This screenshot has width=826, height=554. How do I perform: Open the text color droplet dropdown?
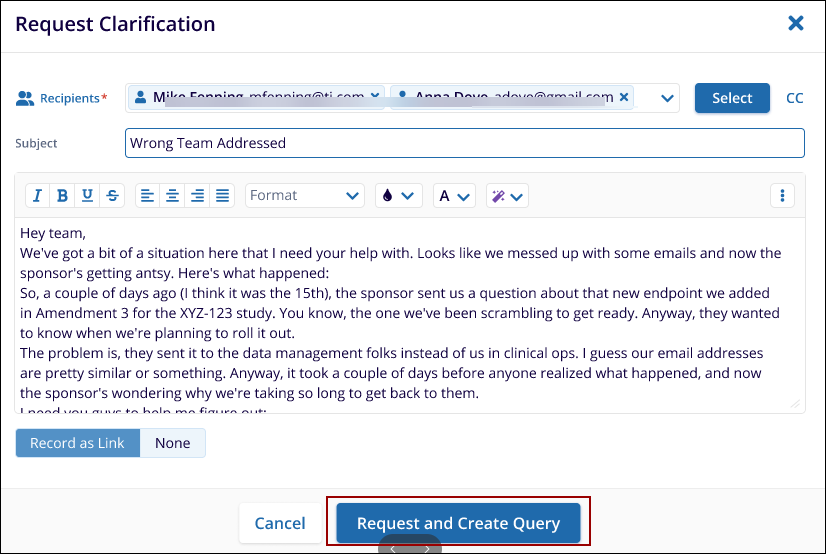tap(398, 196)
